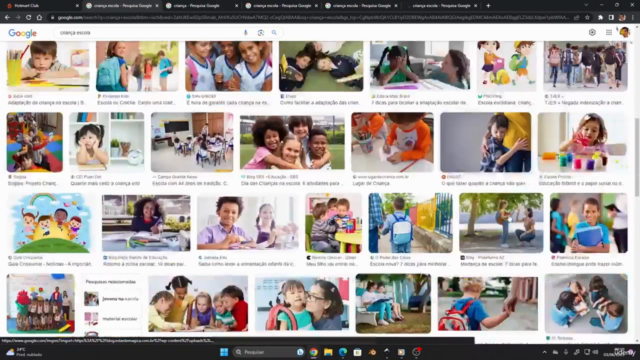Open the browser extensions puzzle icon
The width and height of the screenshot is (640, 360).
point(600,18)
